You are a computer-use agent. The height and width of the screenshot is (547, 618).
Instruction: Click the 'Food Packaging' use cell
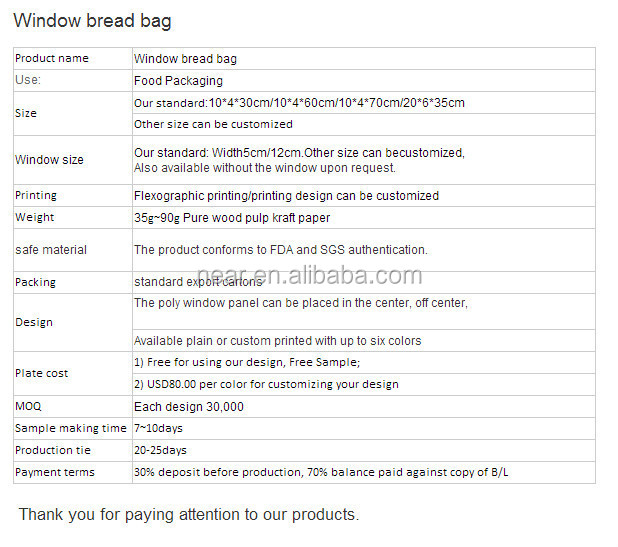[364, 80]
